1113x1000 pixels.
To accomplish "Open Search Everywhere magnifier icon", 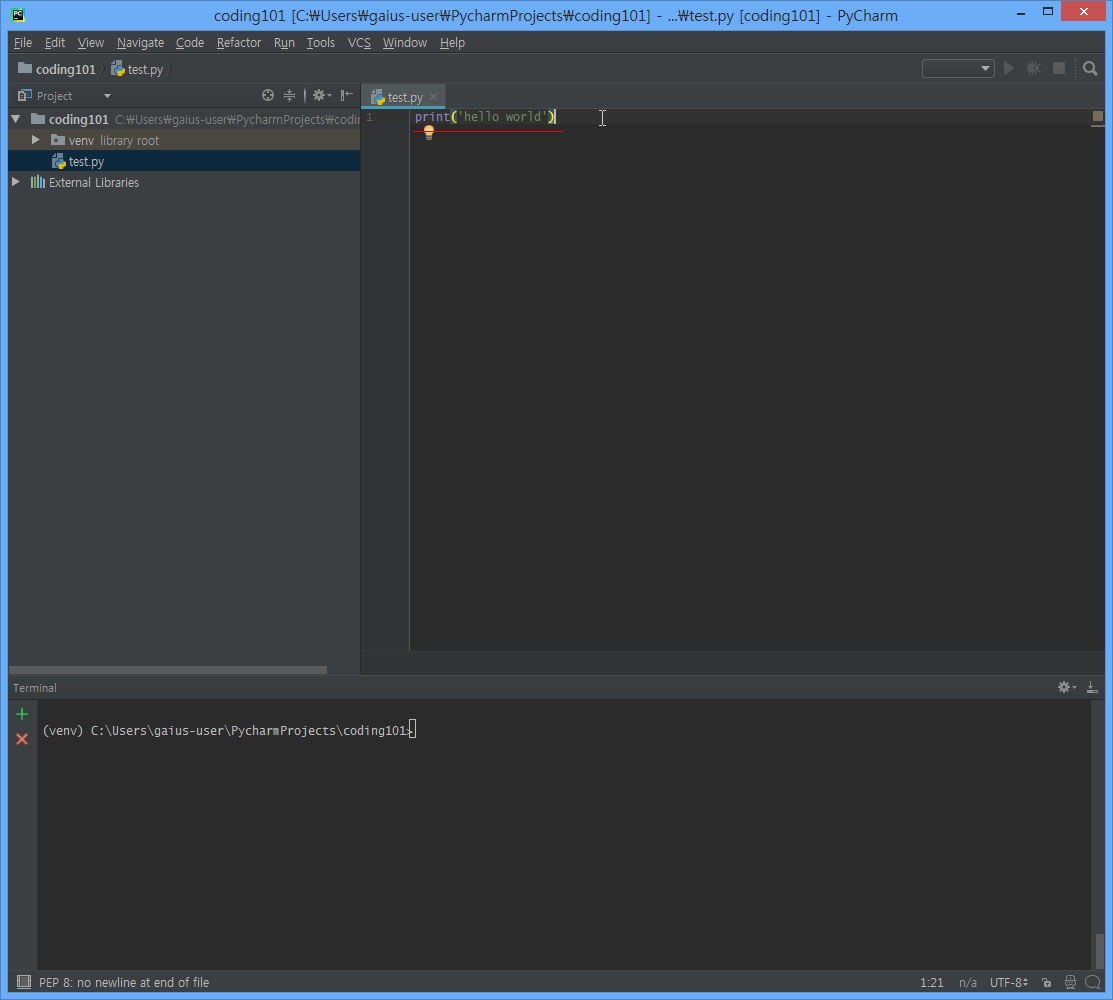I will pos(1090,68).
